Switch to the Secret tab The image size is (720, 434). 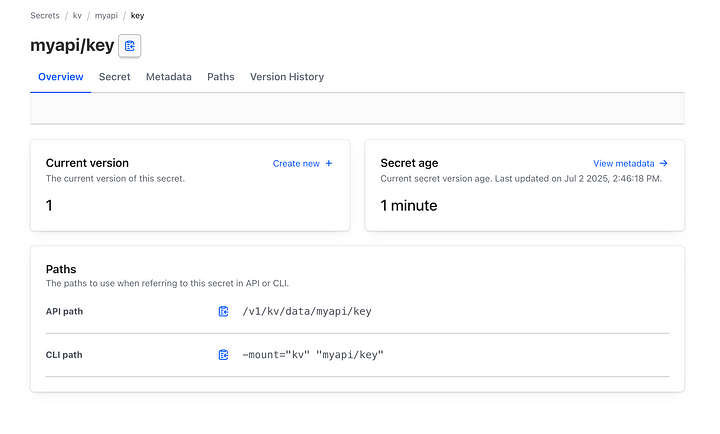(114, 77)
